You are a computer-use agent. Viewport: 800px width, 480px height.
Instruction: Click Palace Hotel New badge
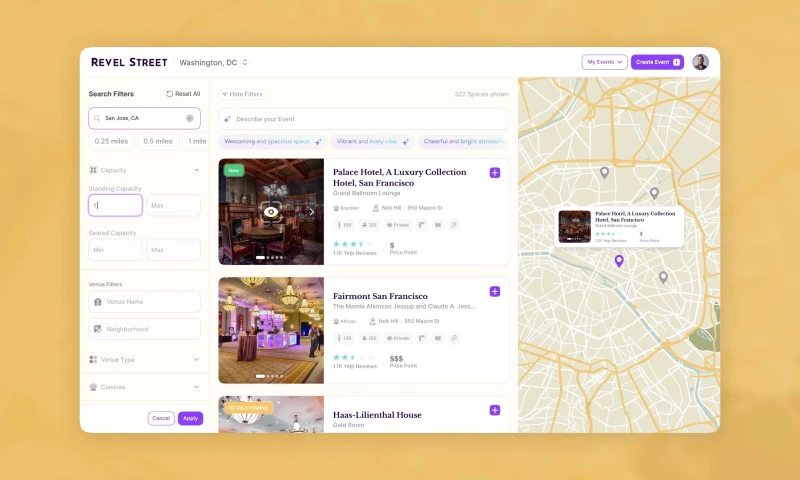click(x=234, y=170)
